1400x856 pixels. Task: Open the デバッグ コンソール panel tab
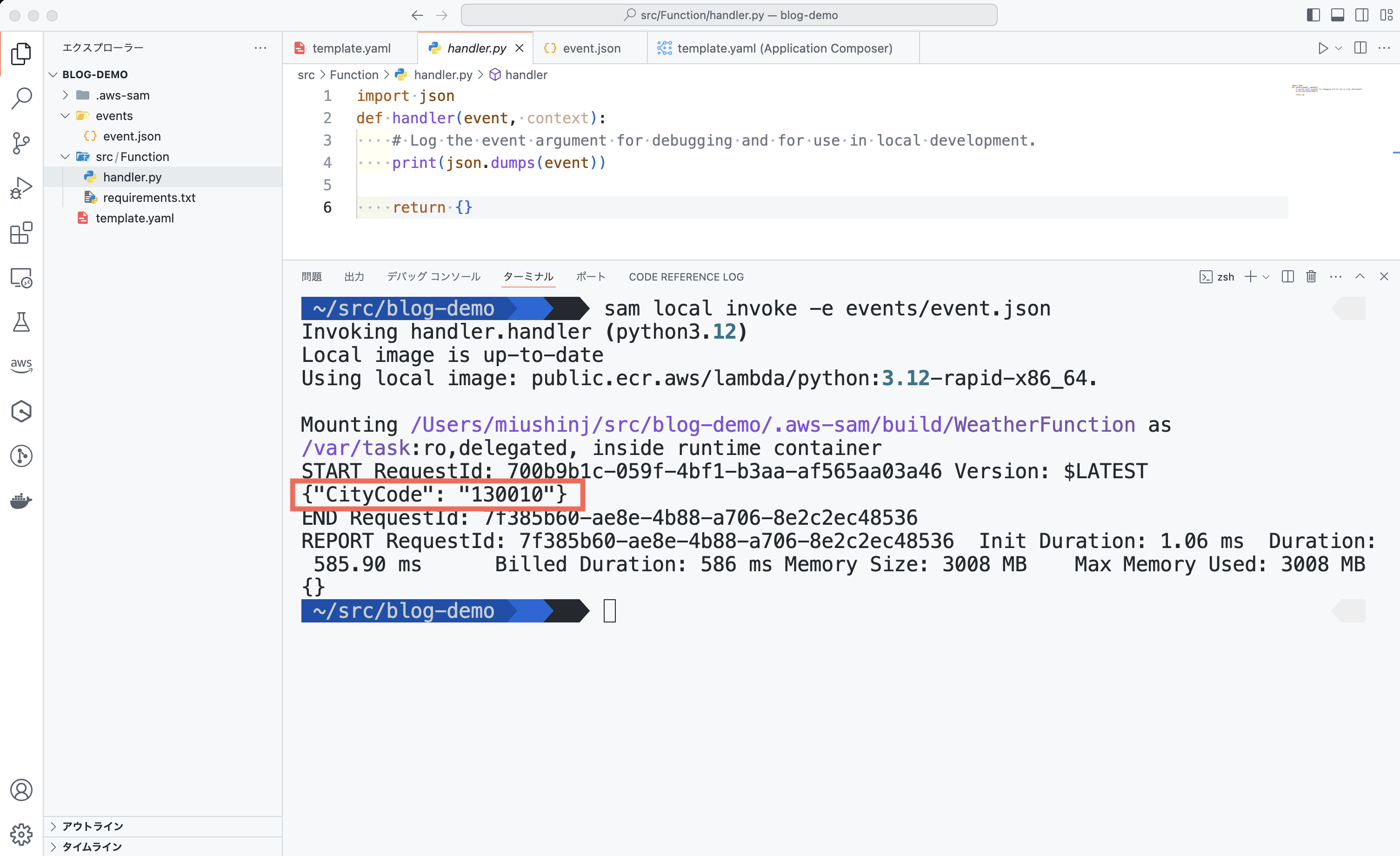(433, 277)
